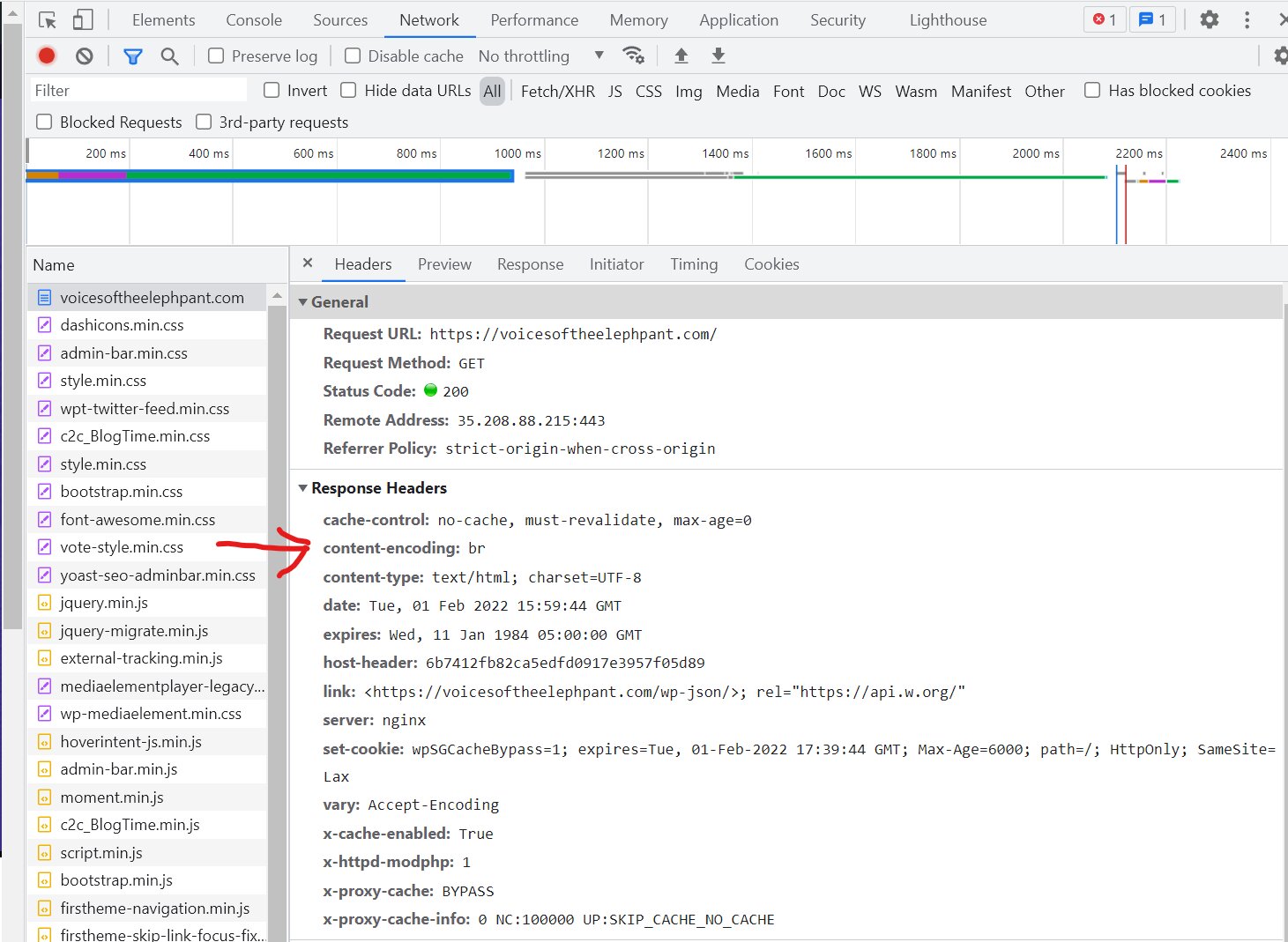Image resolution: width=1288 pixels, height=942 pixels.
Task: Close the request details pane
Action: [x=308, y=263]
